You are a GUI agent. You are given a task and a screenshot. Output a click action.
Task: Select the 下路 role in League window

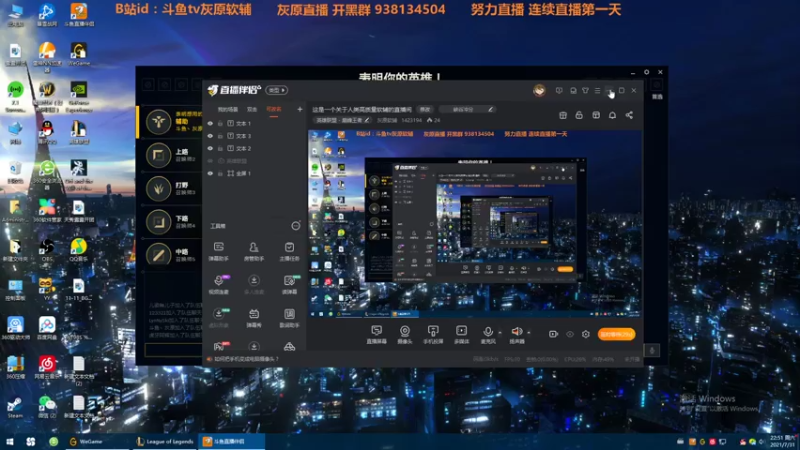coord(171,221)
